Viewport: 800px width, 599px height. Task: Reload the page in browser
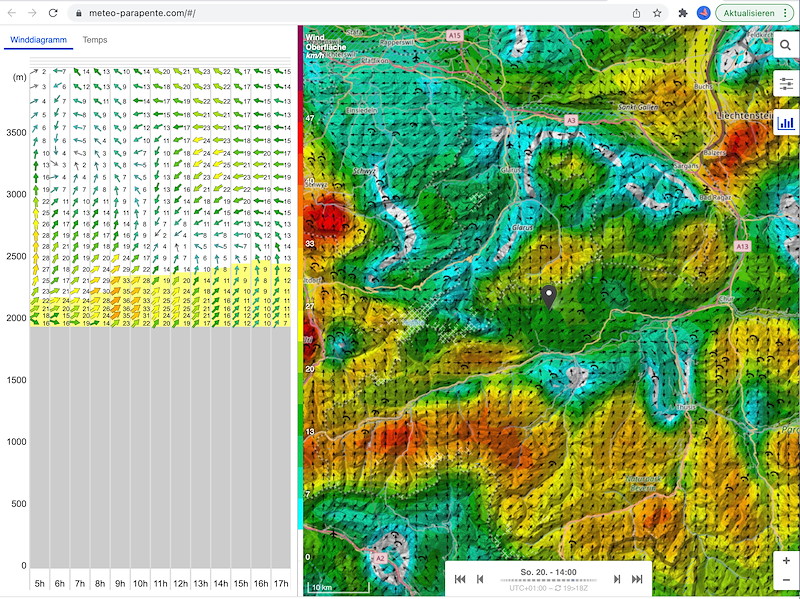tap(53, 13)
